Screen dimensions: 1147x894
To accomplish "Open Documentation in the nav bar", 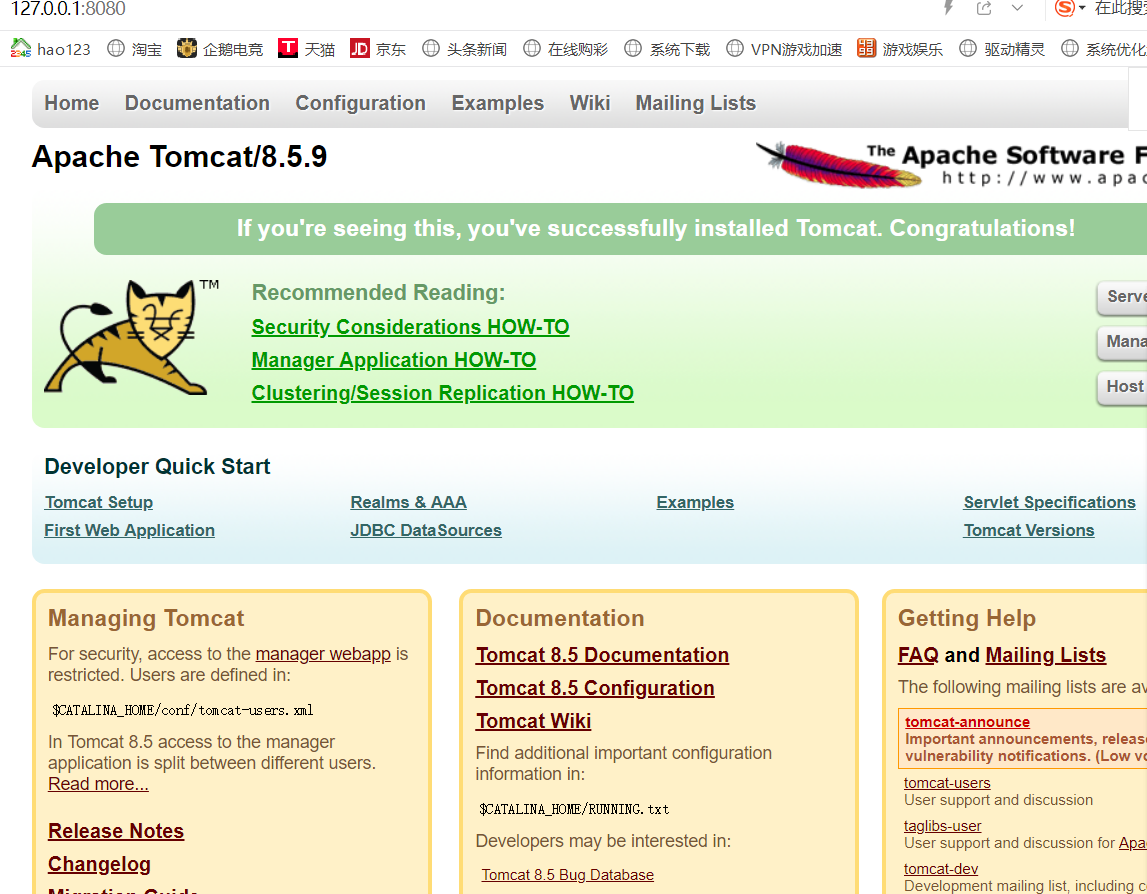I will (198, 103).
